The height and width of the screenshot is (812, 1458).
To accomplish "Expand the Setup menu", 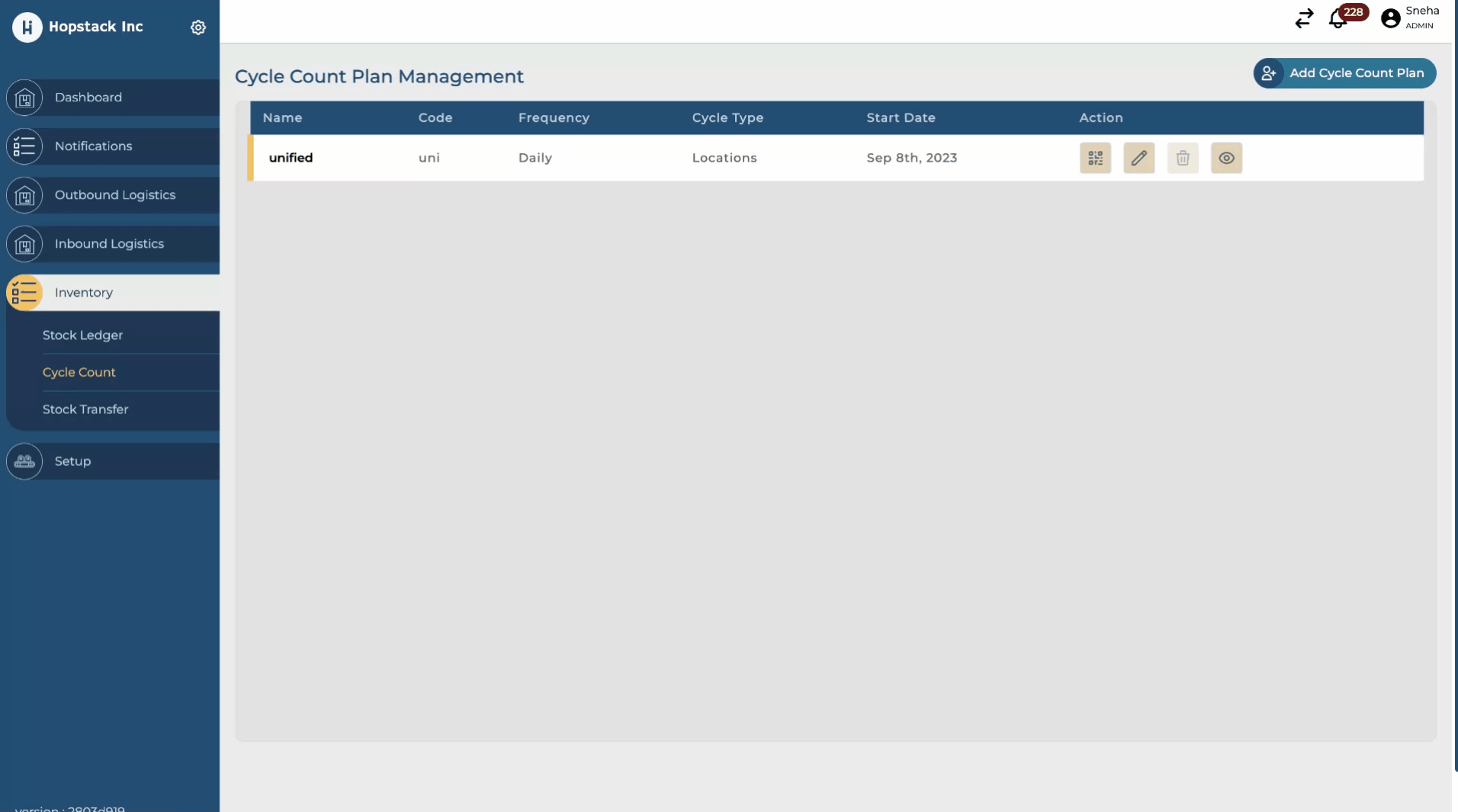I will pos(72,461).
